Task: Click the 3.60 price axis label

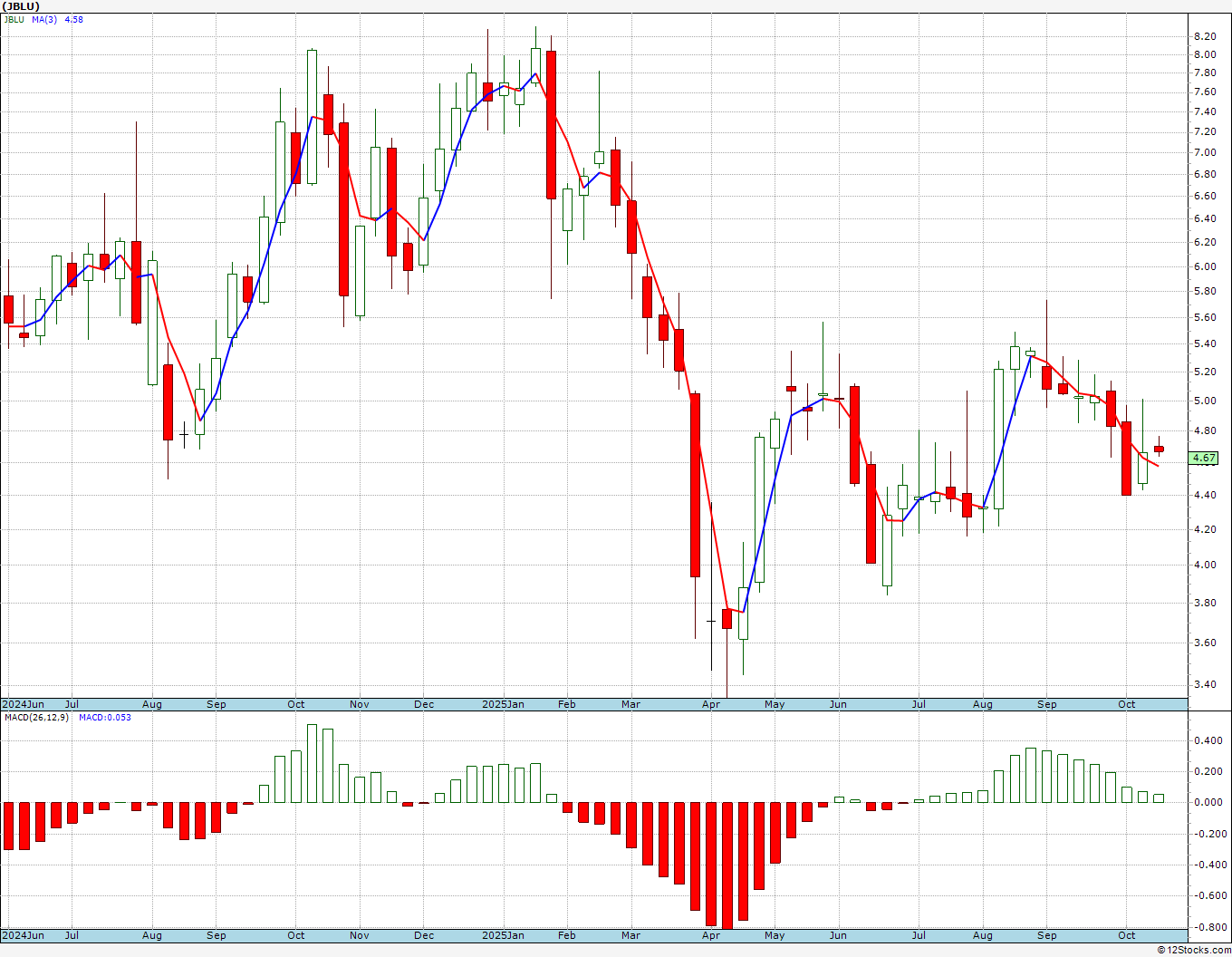Action: click(x=1205, y=643)
